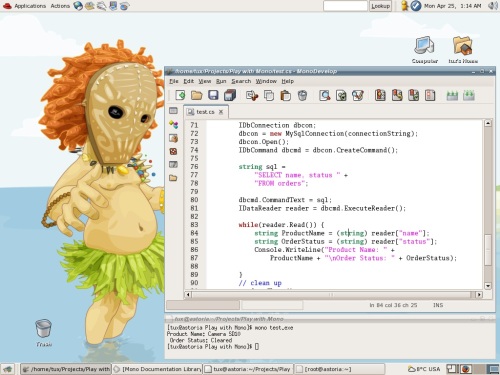This screenshot has height=375, width=500.
Task: Open the View menu
Action: pyautogui.click(x=205, y=81)
